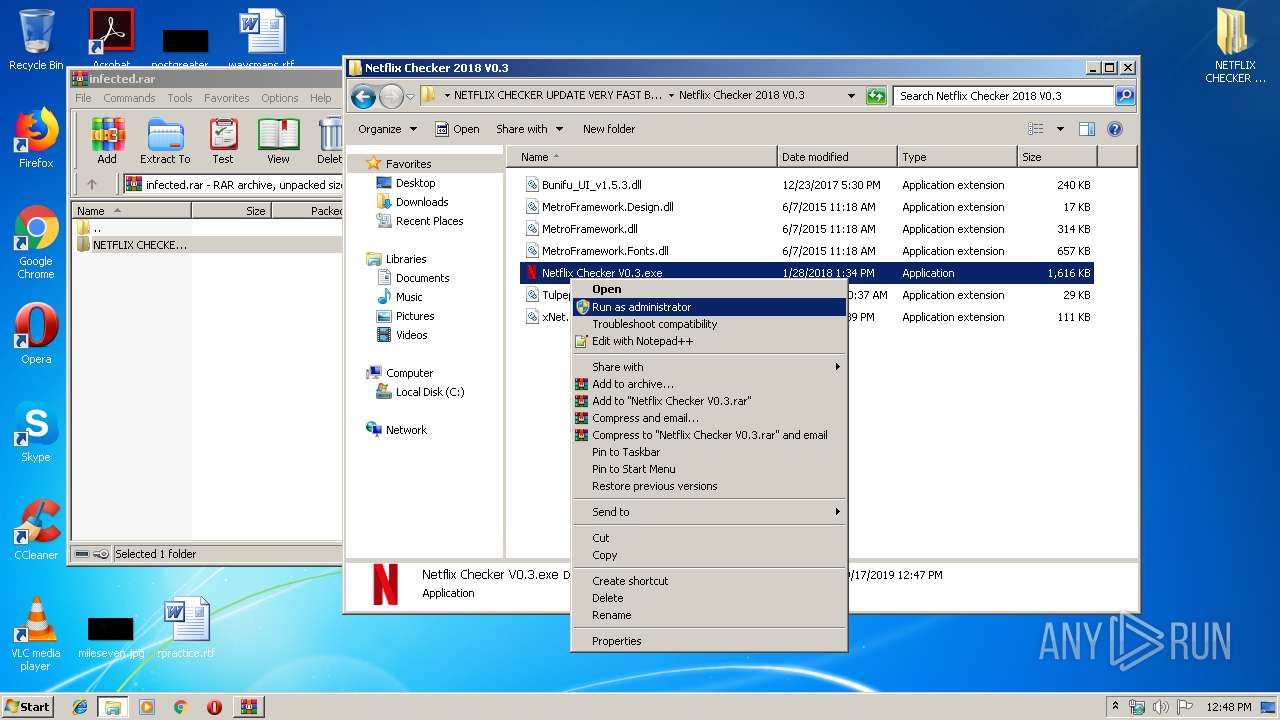Click Start button
The width and height of the screenshot is (1280, 720).
(28, 707)
